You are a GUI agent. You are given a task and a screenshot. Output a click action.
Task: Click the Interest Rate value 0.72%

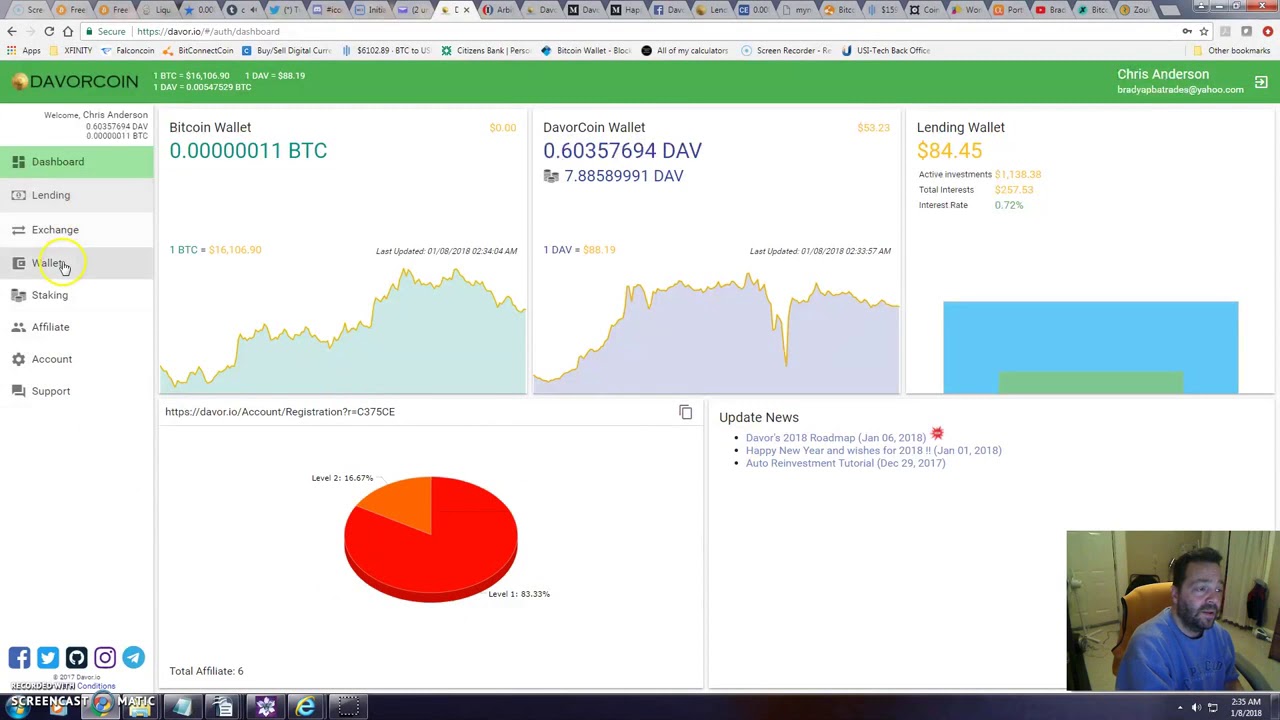1009,205
